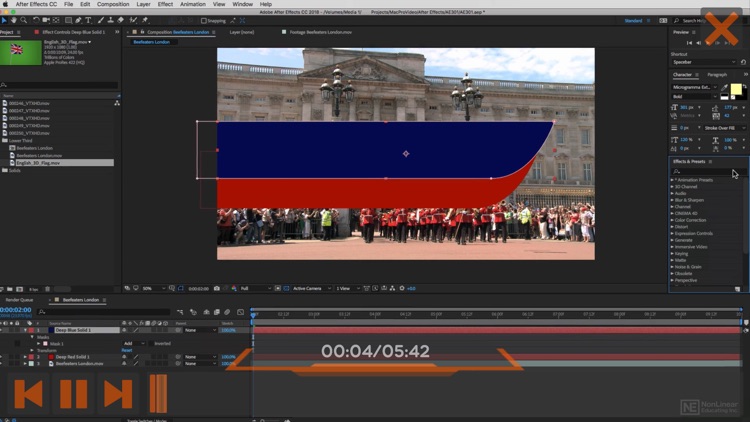
Task: Select the Hand tool
Action: coord(13,20)
